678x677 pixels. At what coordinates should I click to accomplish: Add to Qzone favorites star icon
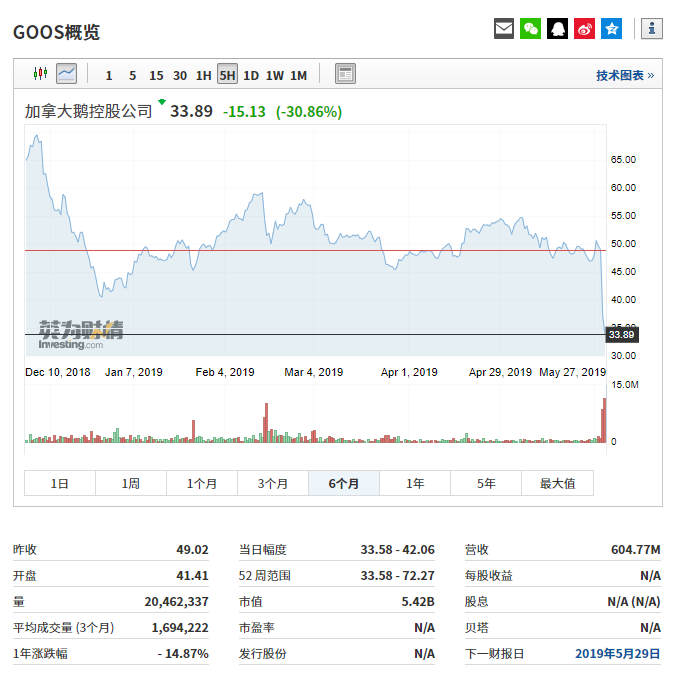click(611, 29)
